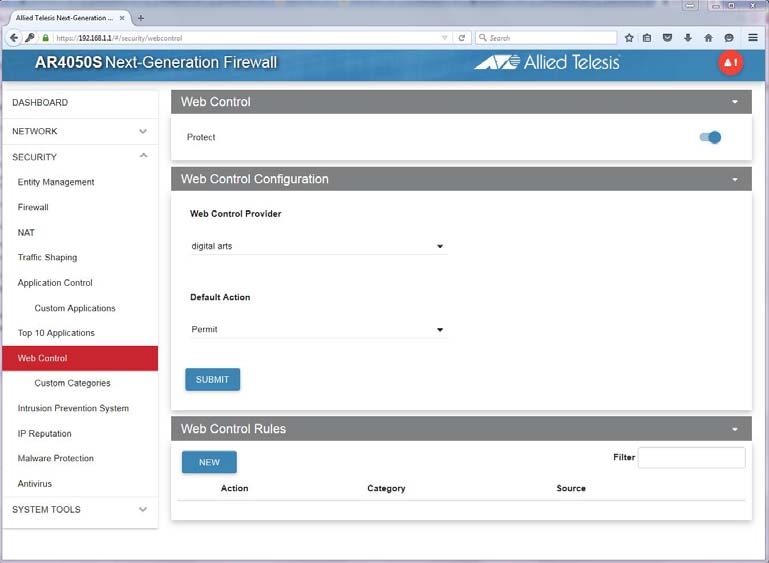Select NAT in the sidebar
769x563 pixels.
click(x=26, y=232)
